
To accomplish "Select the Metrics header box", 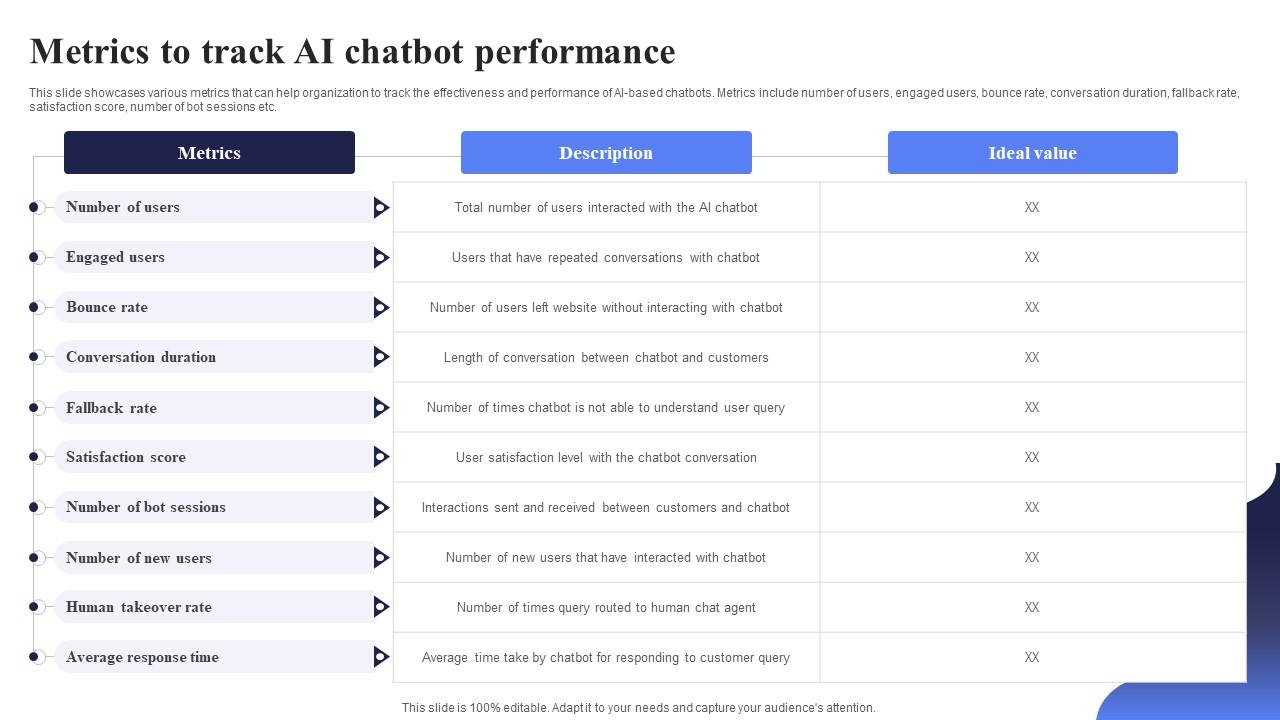I will [209, 153].
